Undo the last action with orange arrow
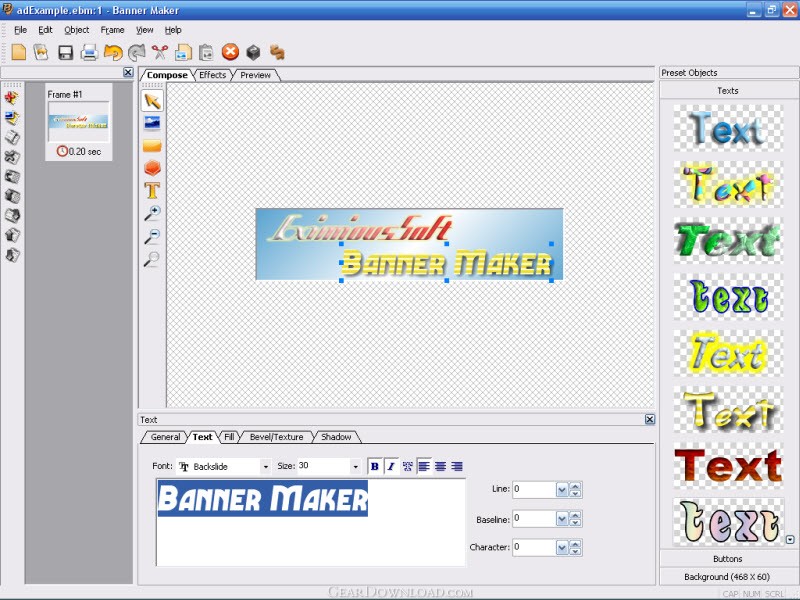Screen dimensions: 800x600 click(113, 52)
